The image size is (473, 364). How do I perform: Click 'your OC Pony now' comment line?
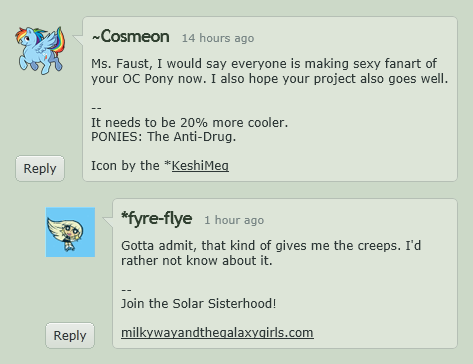point(269,79)
